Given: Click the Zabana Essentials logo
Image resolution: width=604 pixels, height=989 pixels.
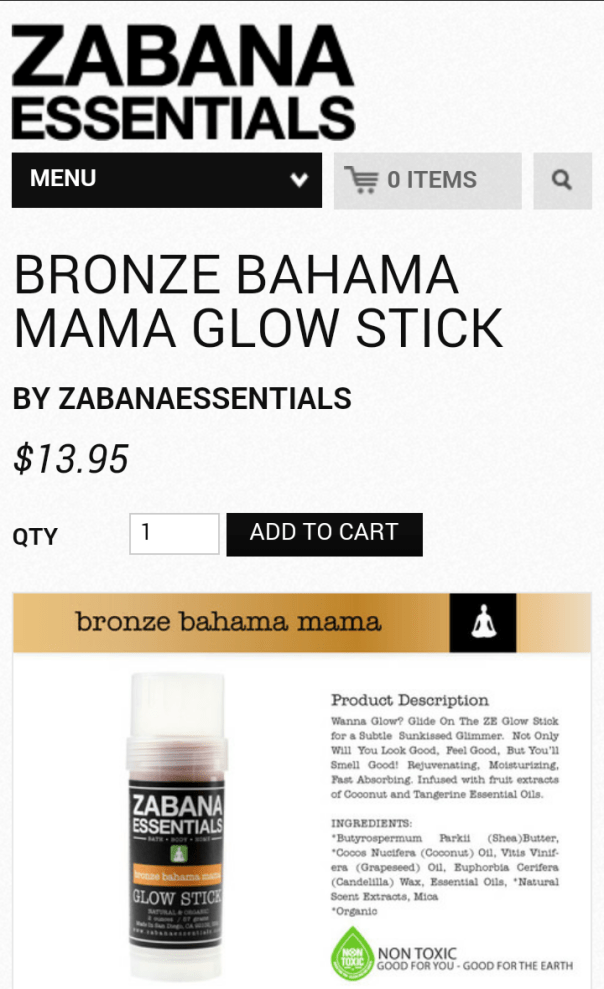Looking at the screenshot, I should (x=183, y=83).
